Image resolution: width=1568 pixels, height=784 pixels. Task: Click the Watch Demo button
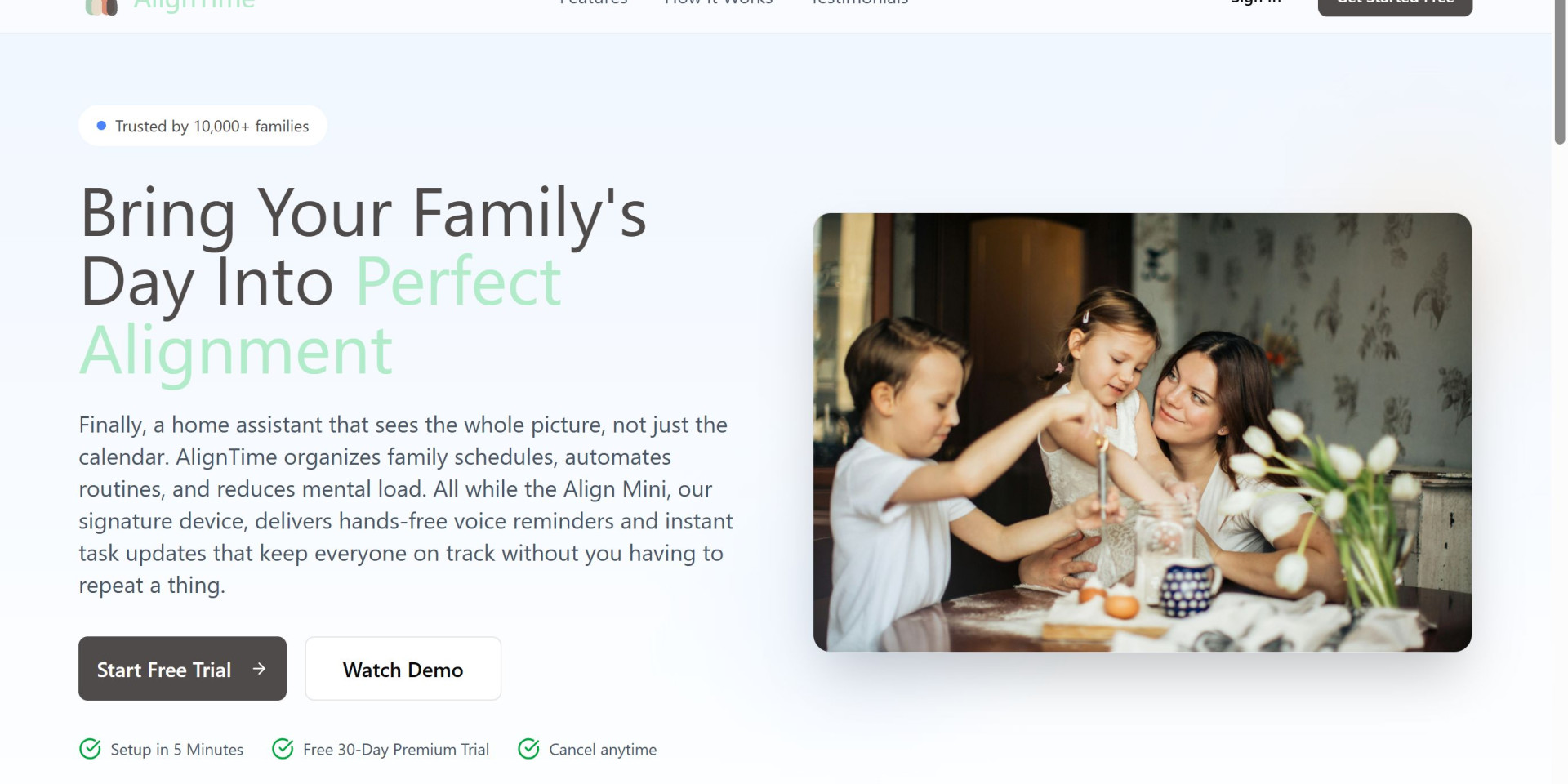point(403,669)
